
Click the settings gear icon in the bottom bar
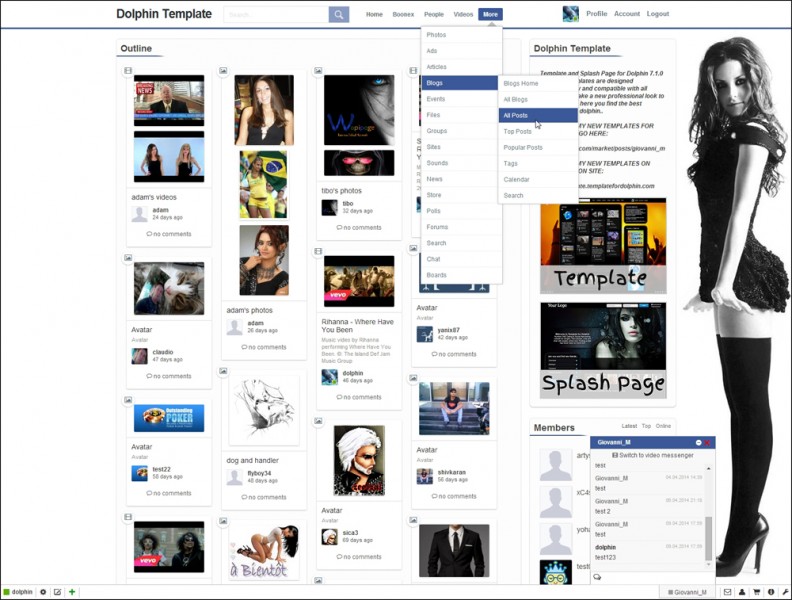pos(43,592)
